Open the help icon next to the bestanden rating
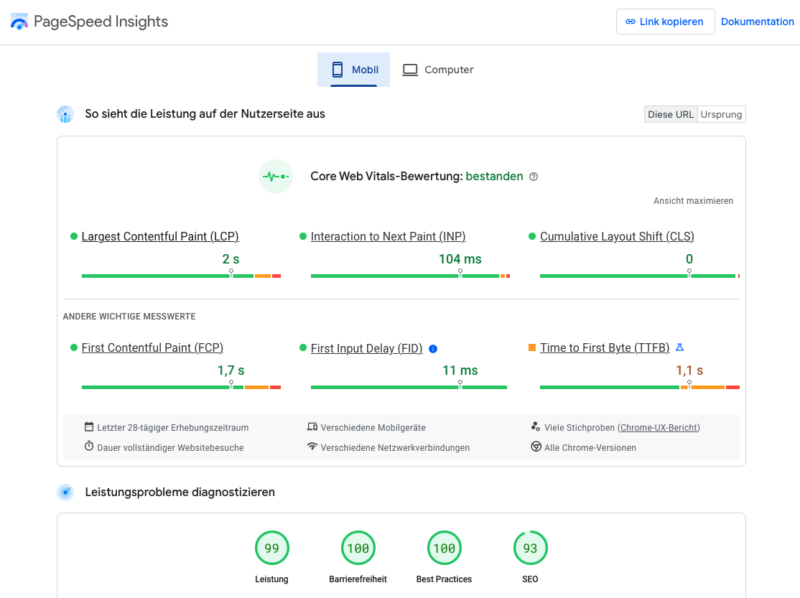 [534, 176]
